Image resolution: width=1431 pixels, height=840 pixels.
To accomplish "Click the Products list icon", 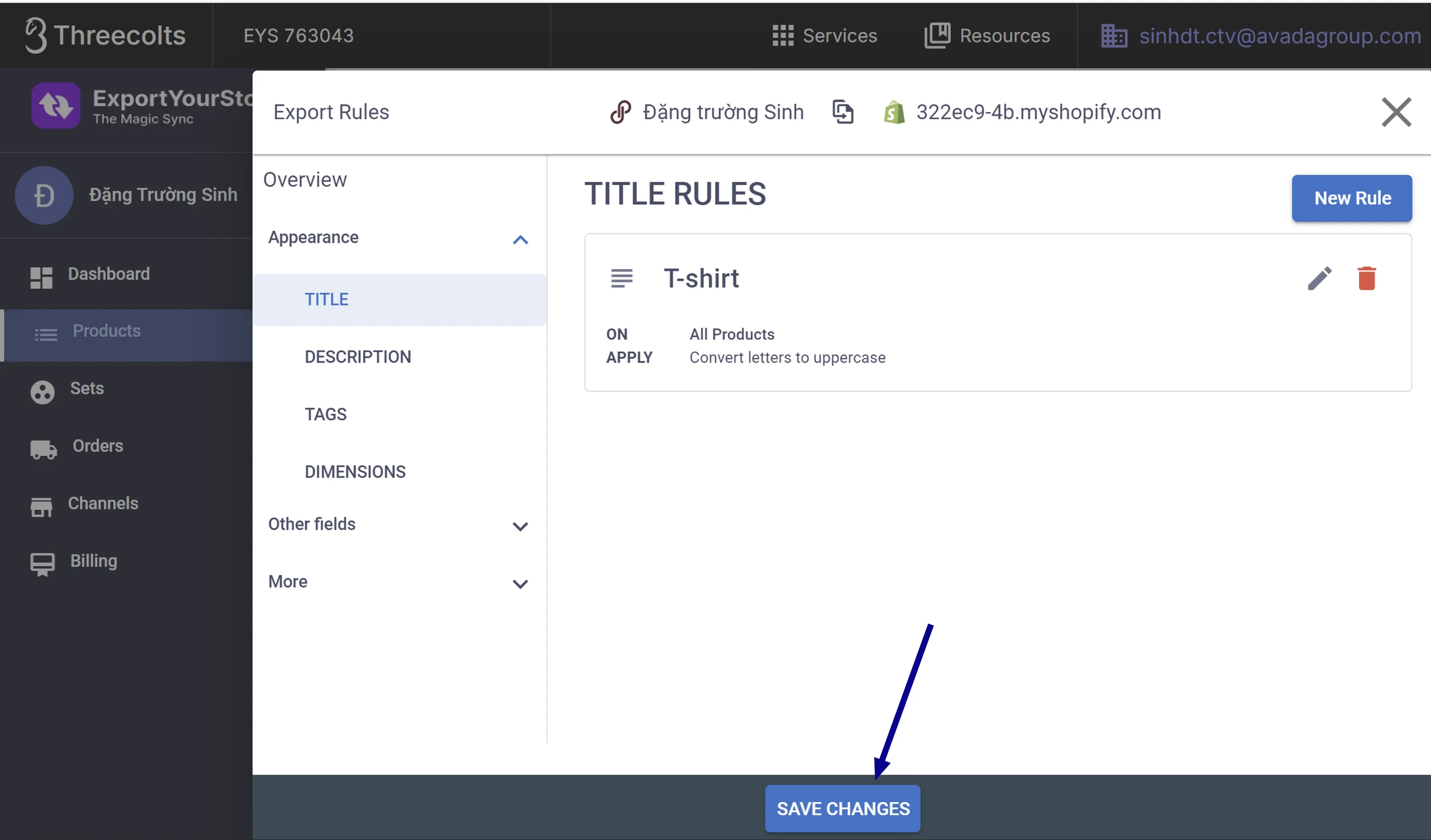I will point(46,335).
